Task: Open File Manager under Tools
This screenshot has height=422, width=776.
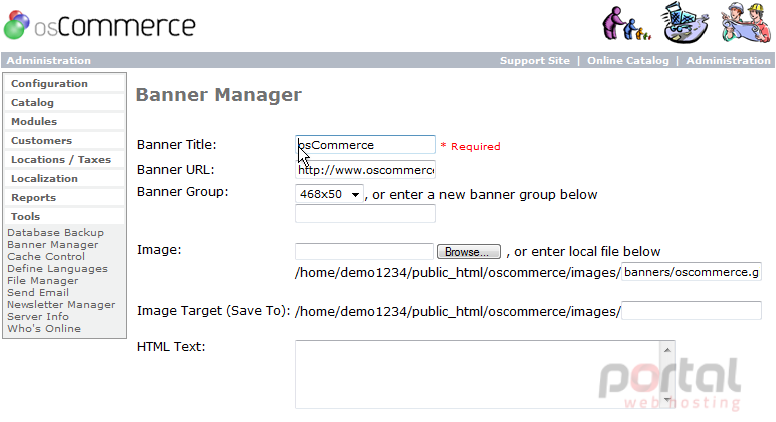Action: tap(43, 281)
